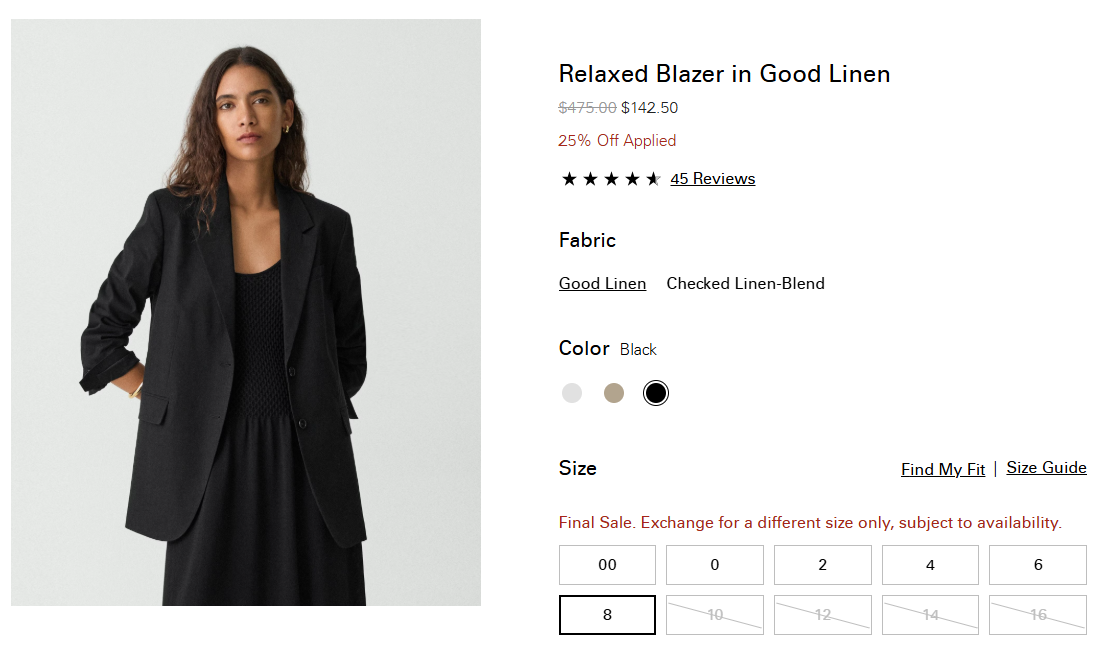Choose size 6
1105x655 pixels.
pyautogui.click(x=1038, y=565)
